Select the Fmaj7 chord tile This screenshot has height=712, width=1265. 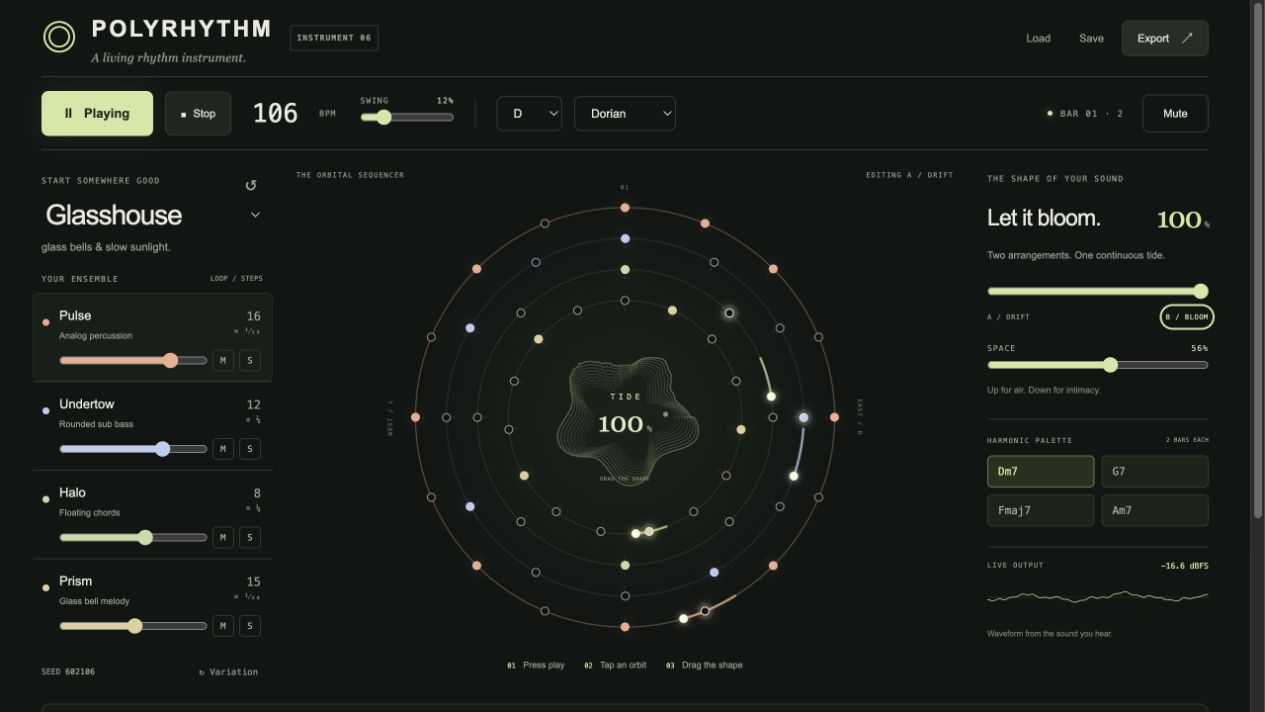(1040, 510)
